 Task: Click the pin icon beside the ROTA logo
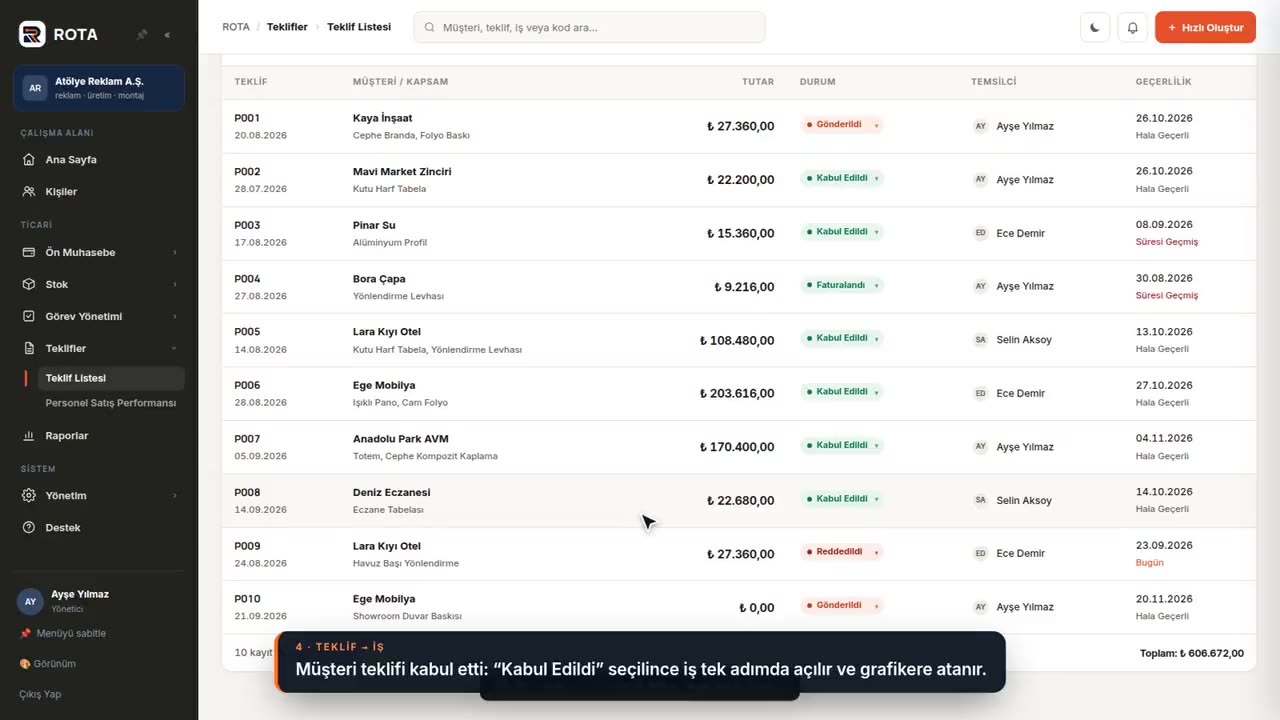click(x=142, y=35)
